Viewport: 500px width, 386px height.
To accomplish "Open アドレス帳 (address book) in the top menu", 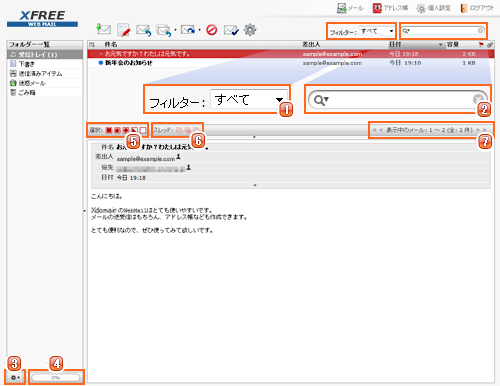I will (390, 8).
